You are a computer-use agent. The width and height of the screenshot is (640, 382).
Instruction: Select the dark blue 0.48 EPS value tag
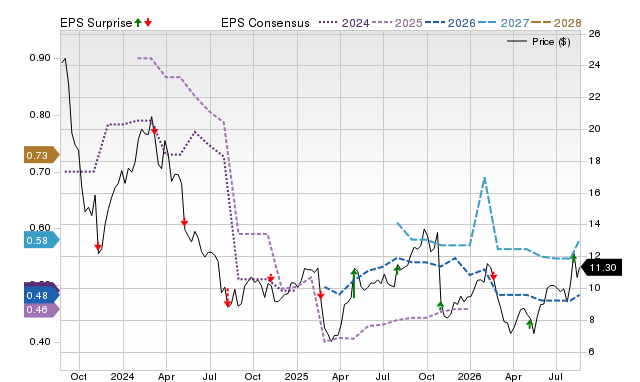[41, 295]
